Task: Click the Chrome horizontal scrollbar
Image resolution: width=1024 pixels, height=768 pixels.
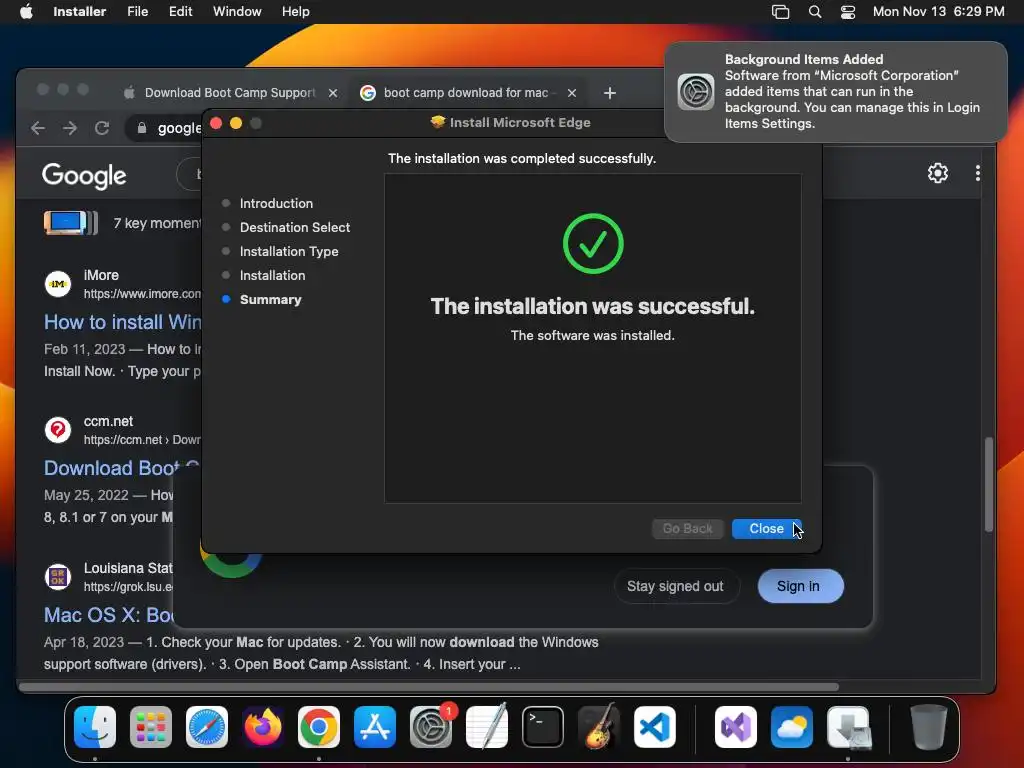Action: click(429, 687)
